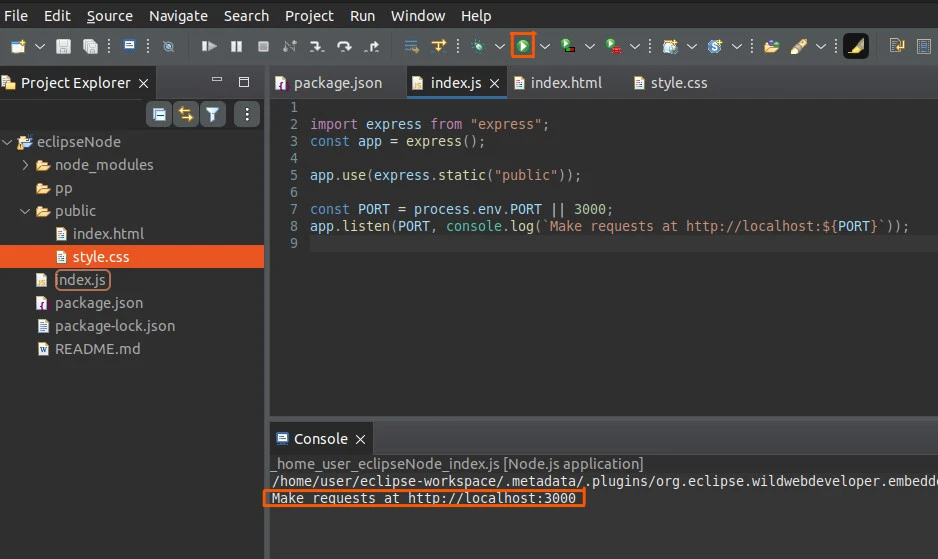
Task: Select package-lock.json in the project tree
Action: (114, 326)
